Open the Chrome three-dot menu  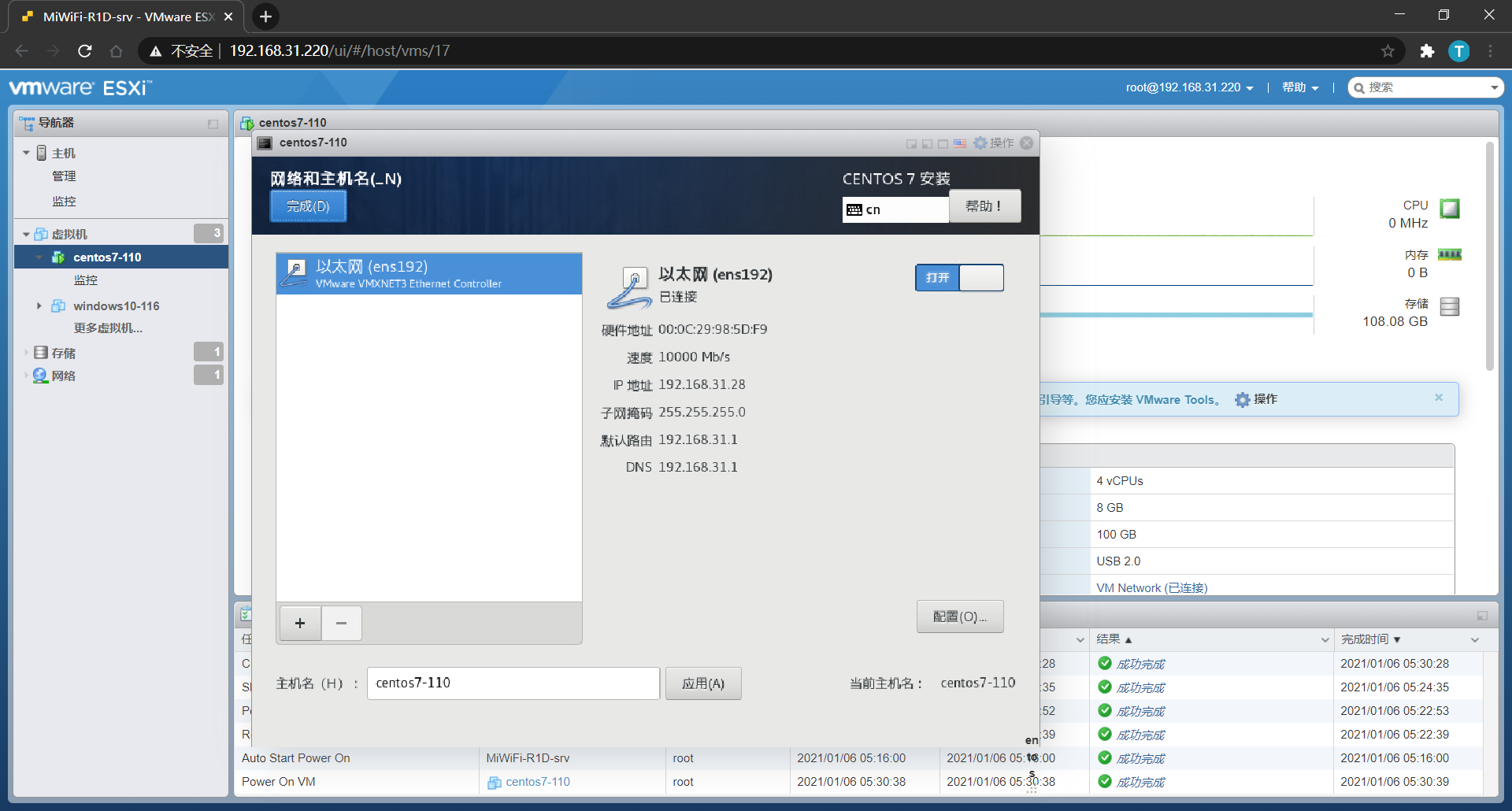(1490, 51)
